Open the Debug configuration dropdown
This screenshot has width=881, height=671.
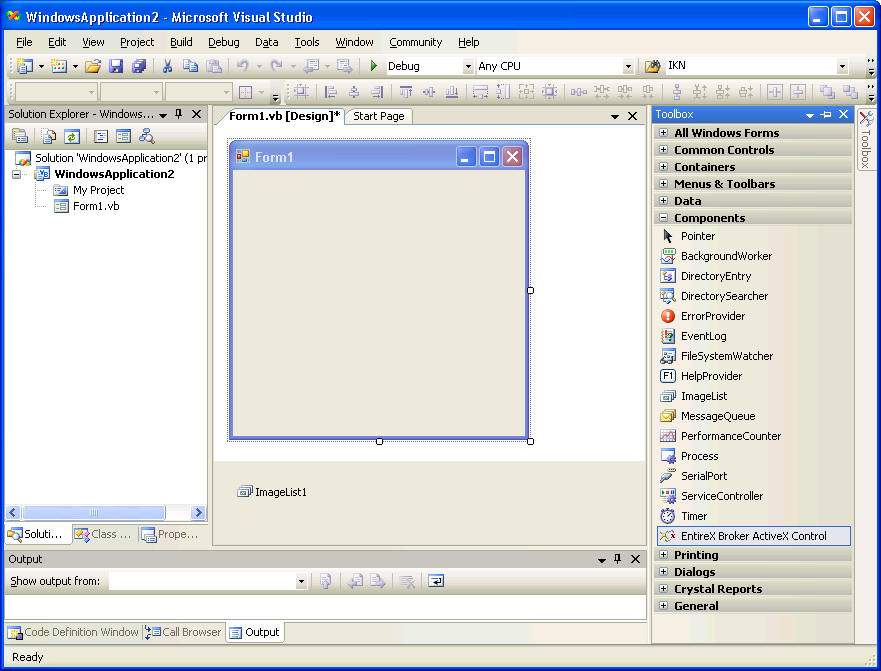coord(468,66)
